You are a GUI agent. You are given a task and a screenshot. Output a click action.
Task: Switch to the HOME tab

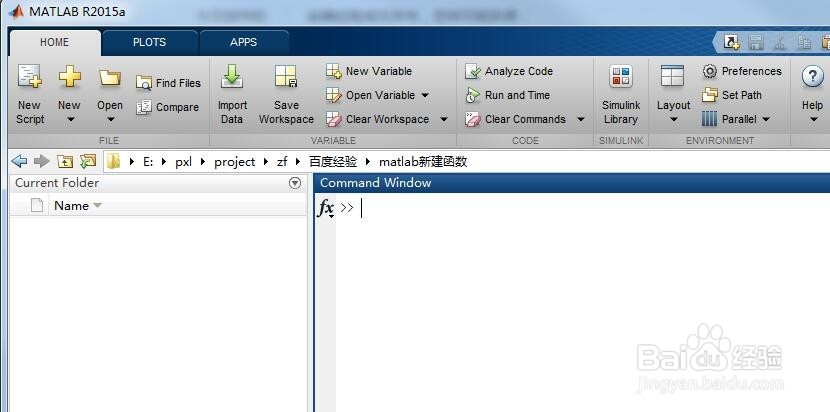pos(55,42)
